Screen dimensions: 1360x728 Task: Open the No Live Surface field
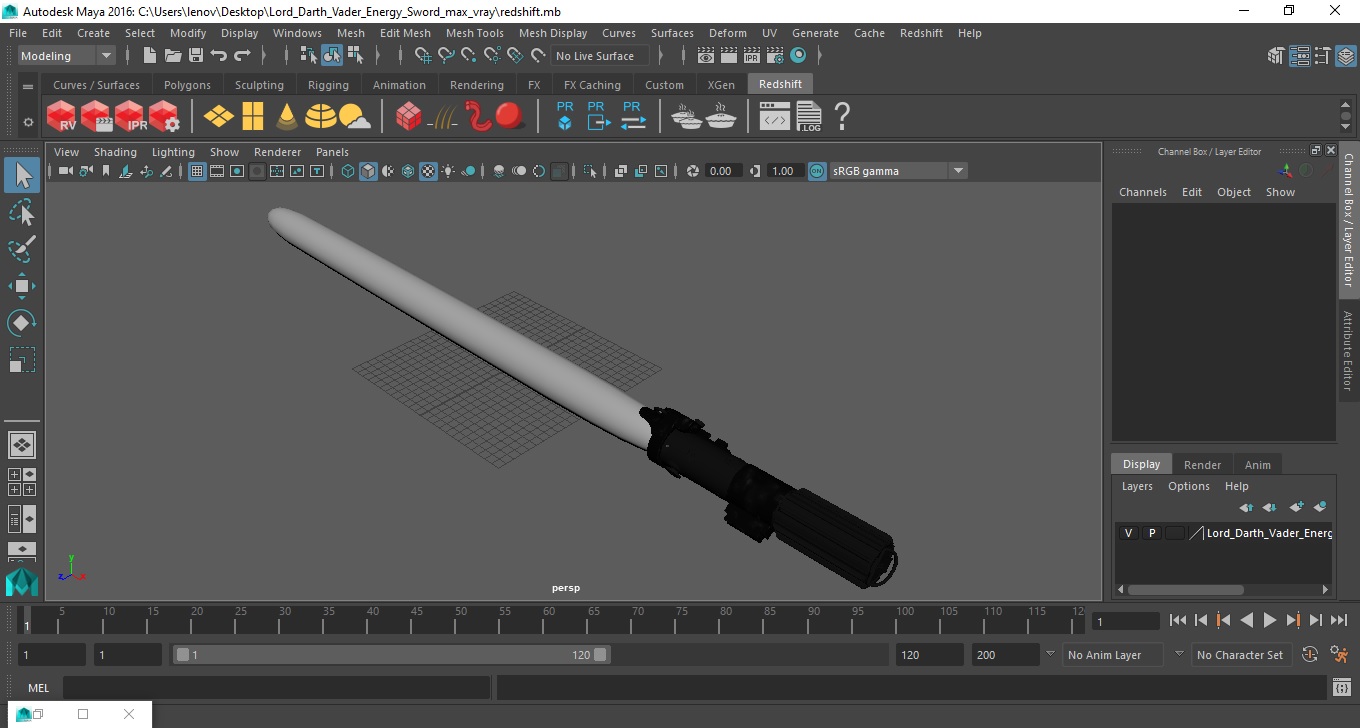601,56
